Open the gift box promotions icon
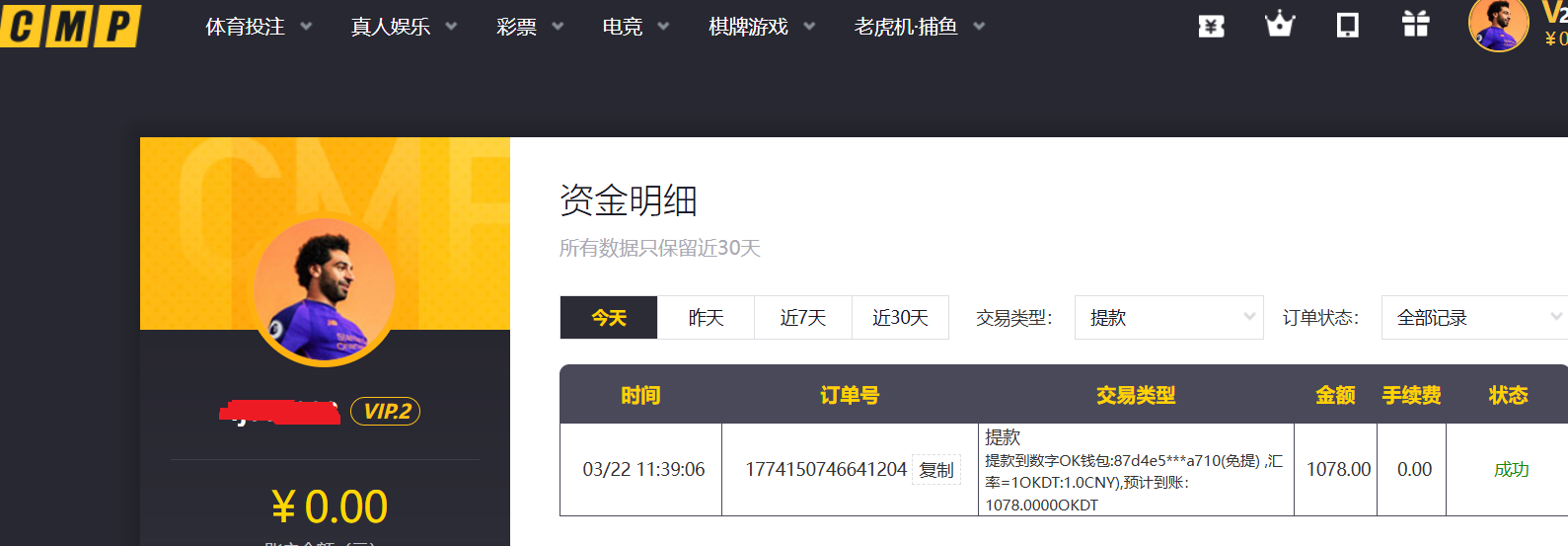Image resolution: width=1568 pixels, height=546 pixels. tap(1415, 24)
